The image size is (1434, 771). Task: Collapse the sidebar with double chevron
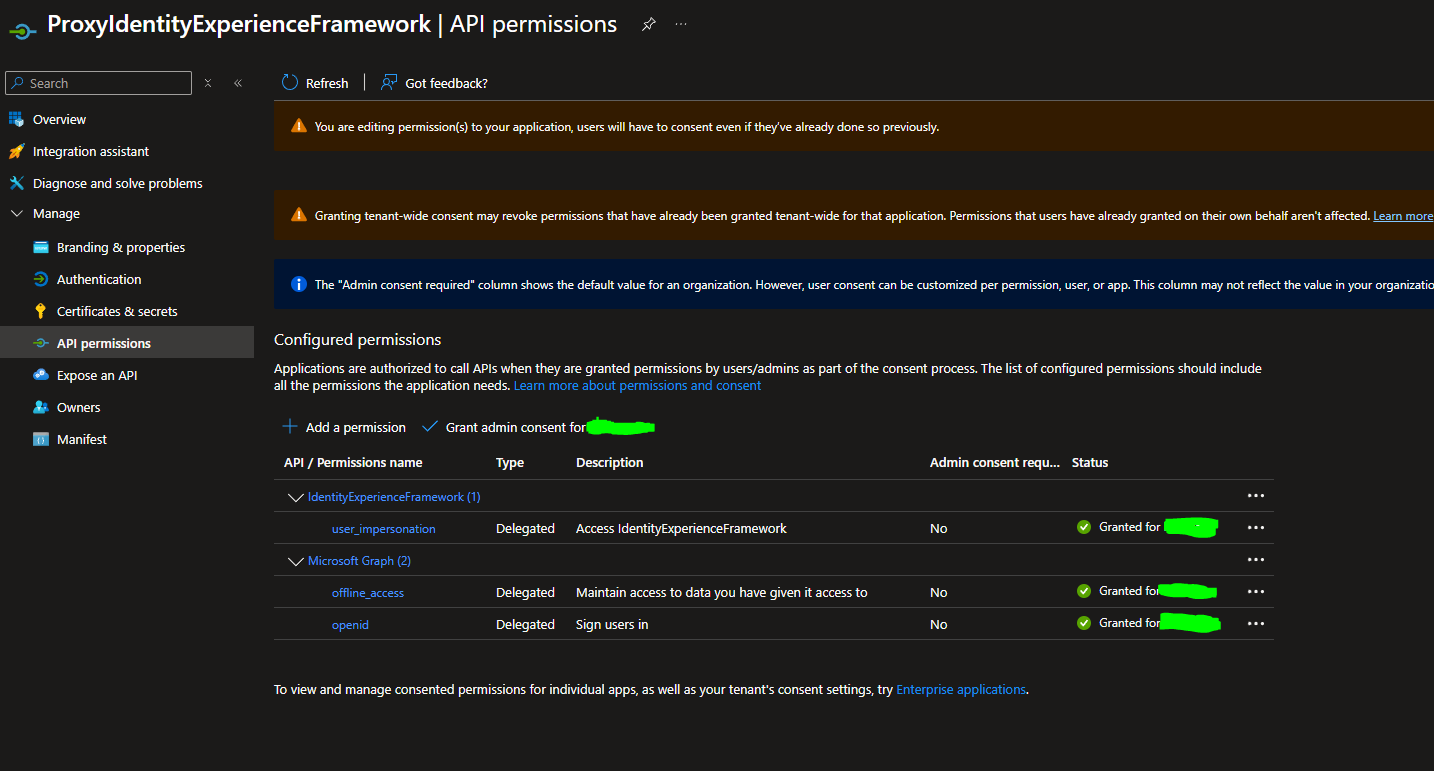coord(238,83)
